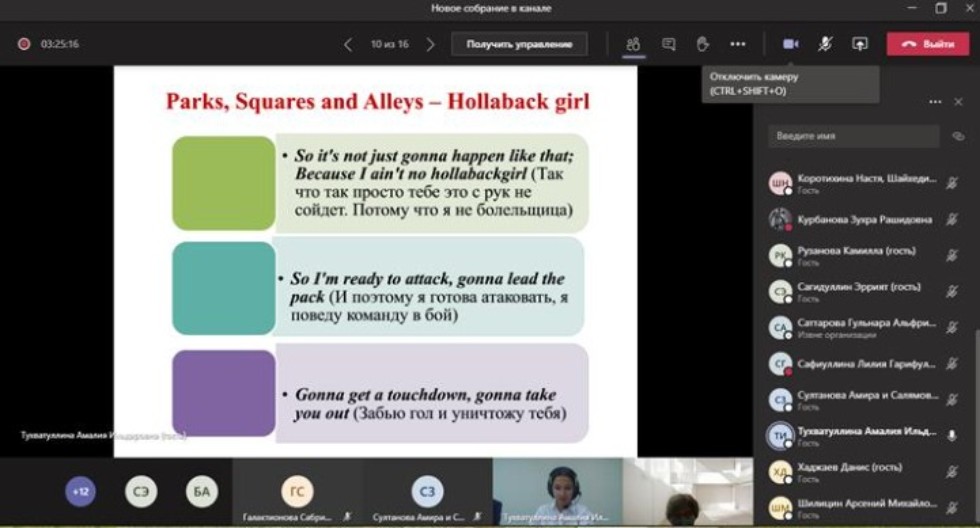Click the Получить управление button
Image resolution: width=980 pixels, height=528 pixels.
click(x=519, y=44)
